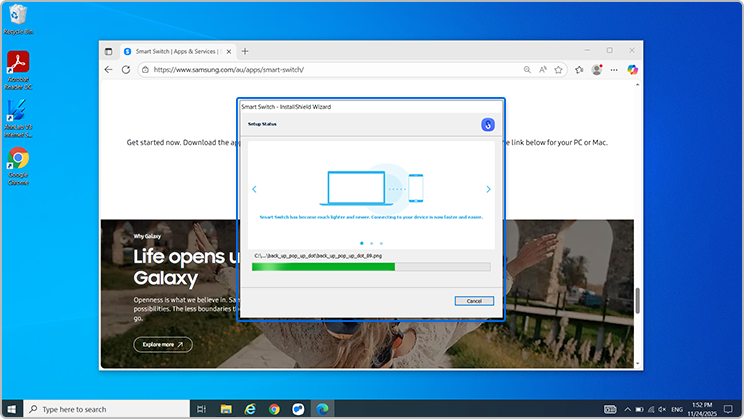
Task: Select the Smart Switch browser tab
Action: coord(175,51)
